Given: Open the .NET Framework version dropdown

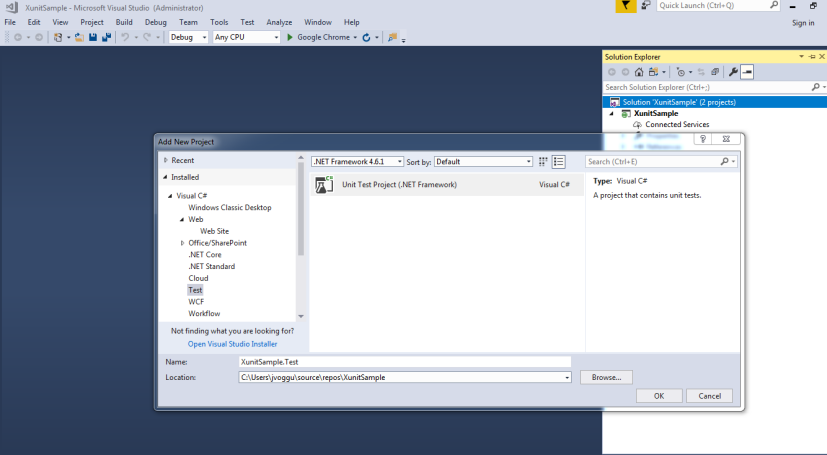Looking at the screenshot, I should tap(399, 162).
